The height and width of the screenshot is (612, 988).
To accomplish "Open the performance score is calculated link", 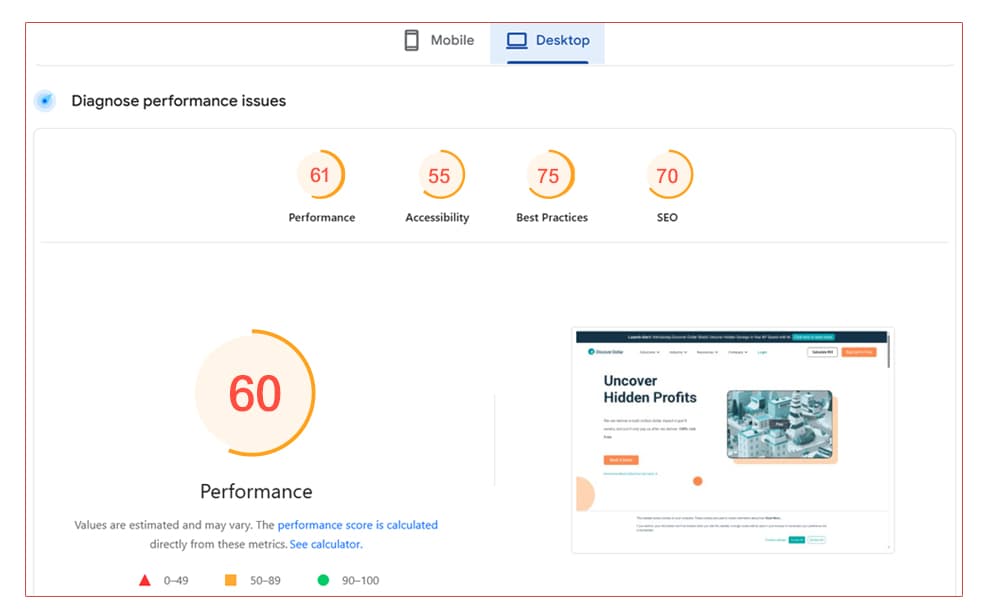I will (357, 524).
